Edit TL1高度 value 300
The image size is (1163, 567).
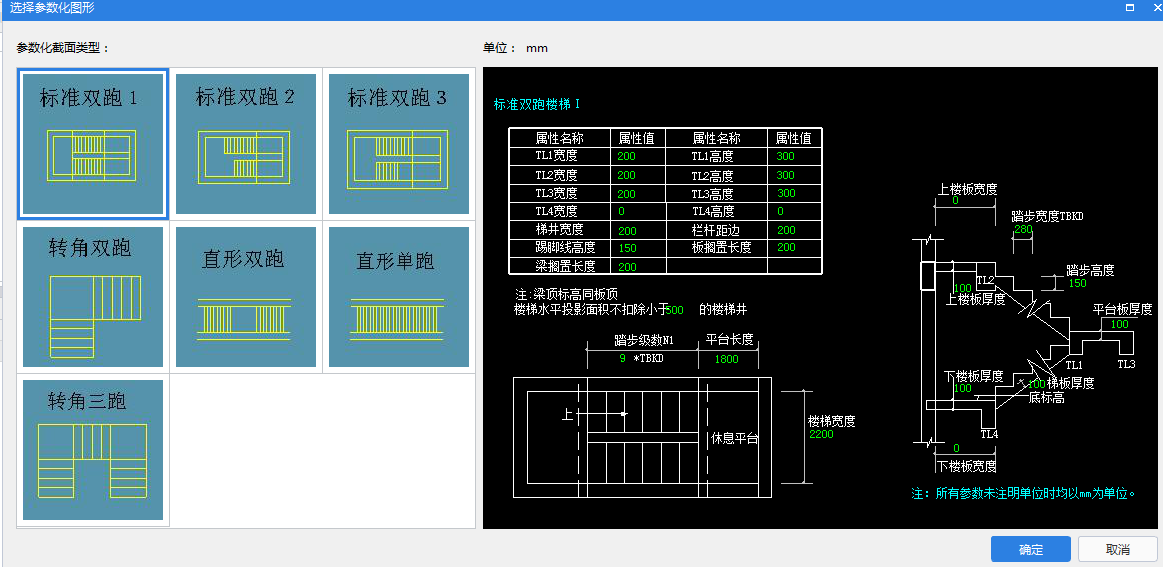coord(785,157)
